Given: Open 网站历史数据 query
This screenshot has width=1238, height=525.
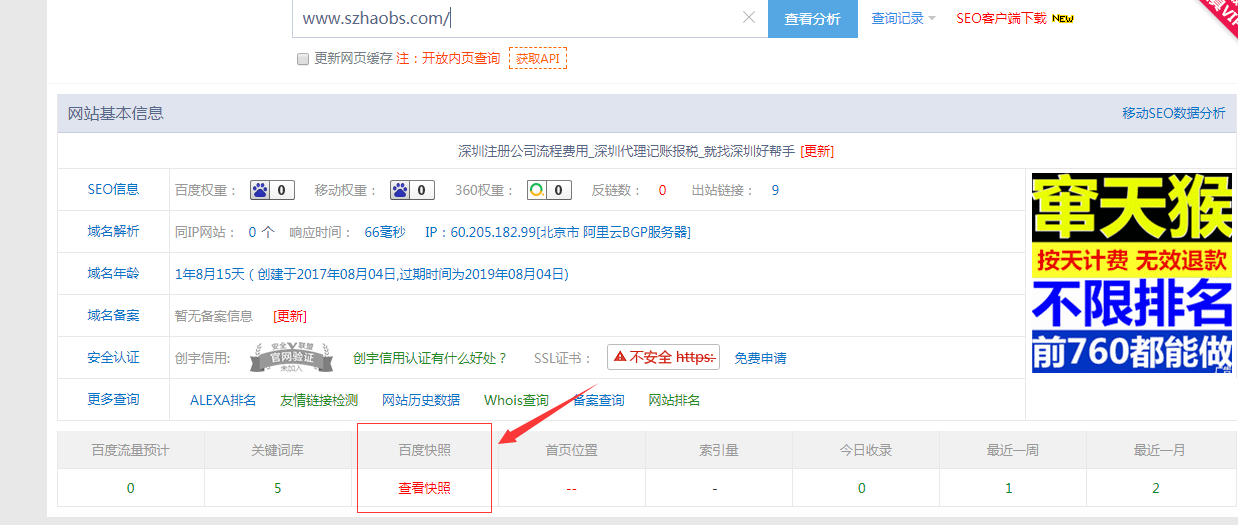Looking at the screenshot, I should pyautogui.click(x=421, y=400).
